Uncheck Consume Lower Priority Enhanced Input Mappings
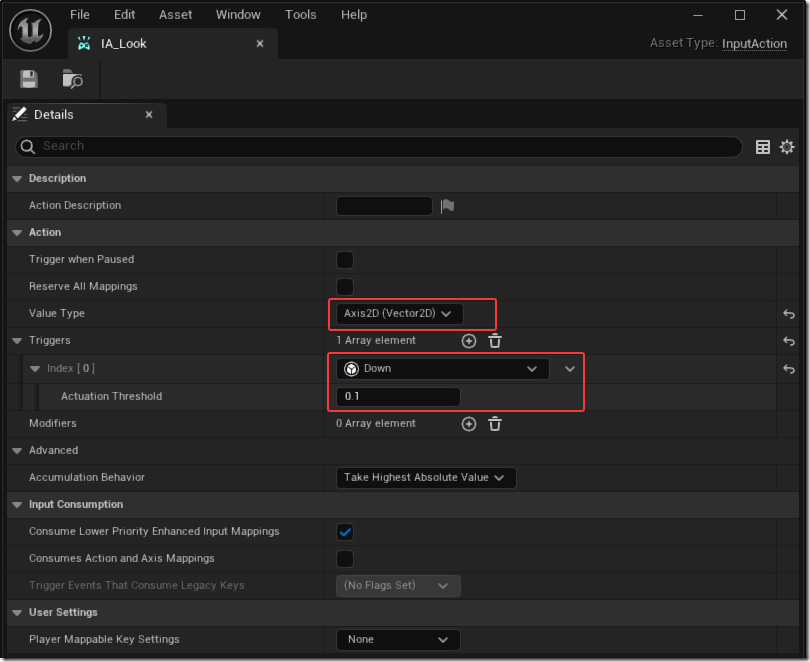Viewport: 810px width, 662px height. click(345, 532)
